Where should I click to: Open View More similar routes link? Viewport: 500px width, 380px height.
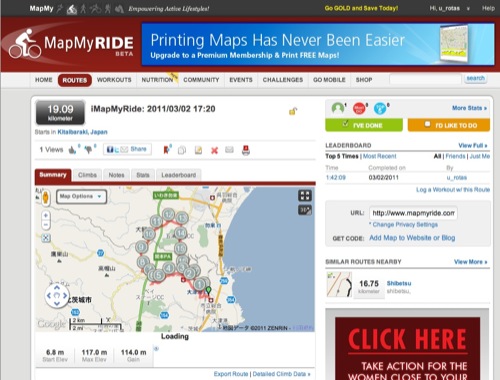(x=470, y=262)
